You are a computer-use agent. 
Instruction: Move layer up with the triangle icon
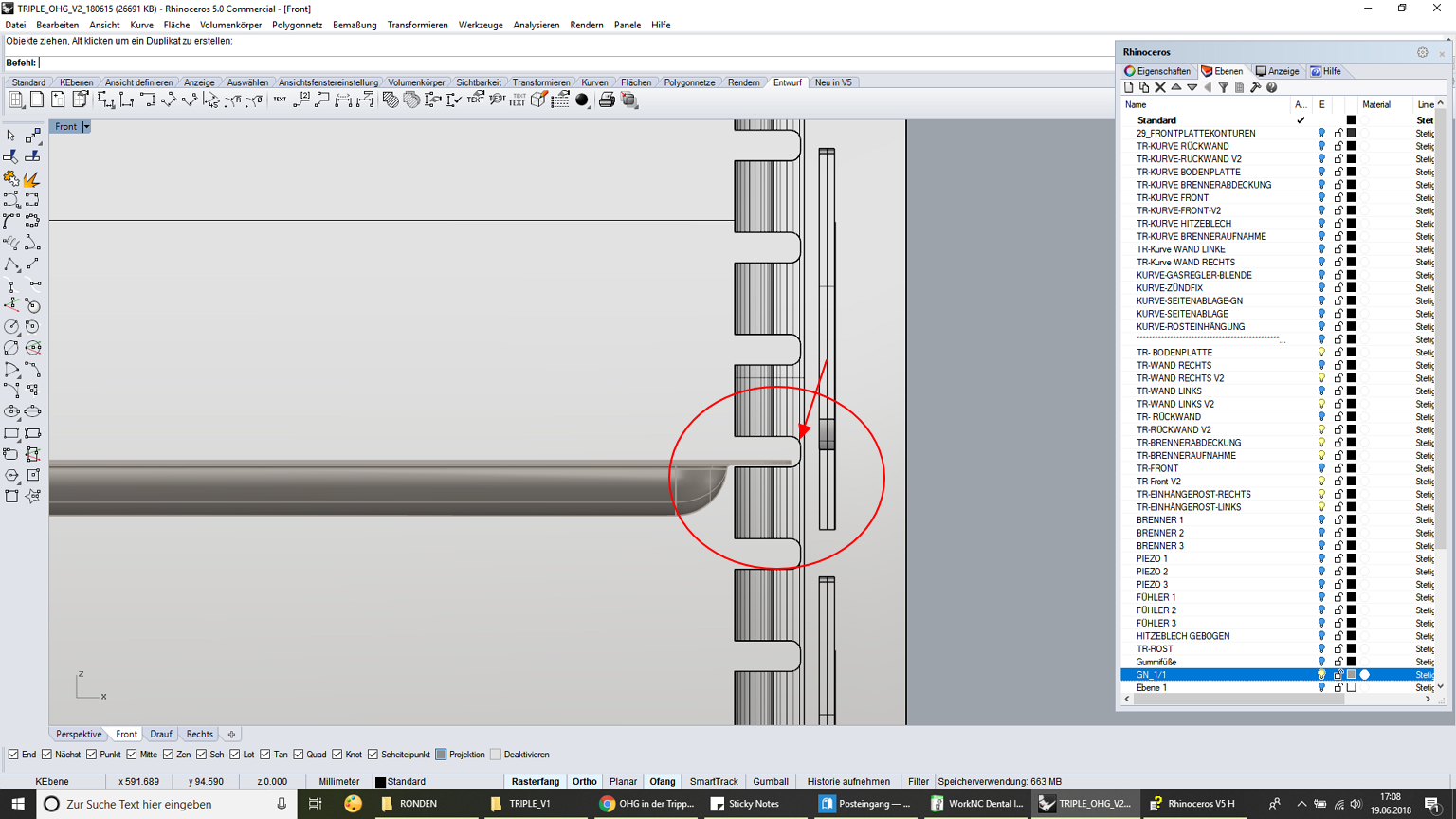point(1176,87)
